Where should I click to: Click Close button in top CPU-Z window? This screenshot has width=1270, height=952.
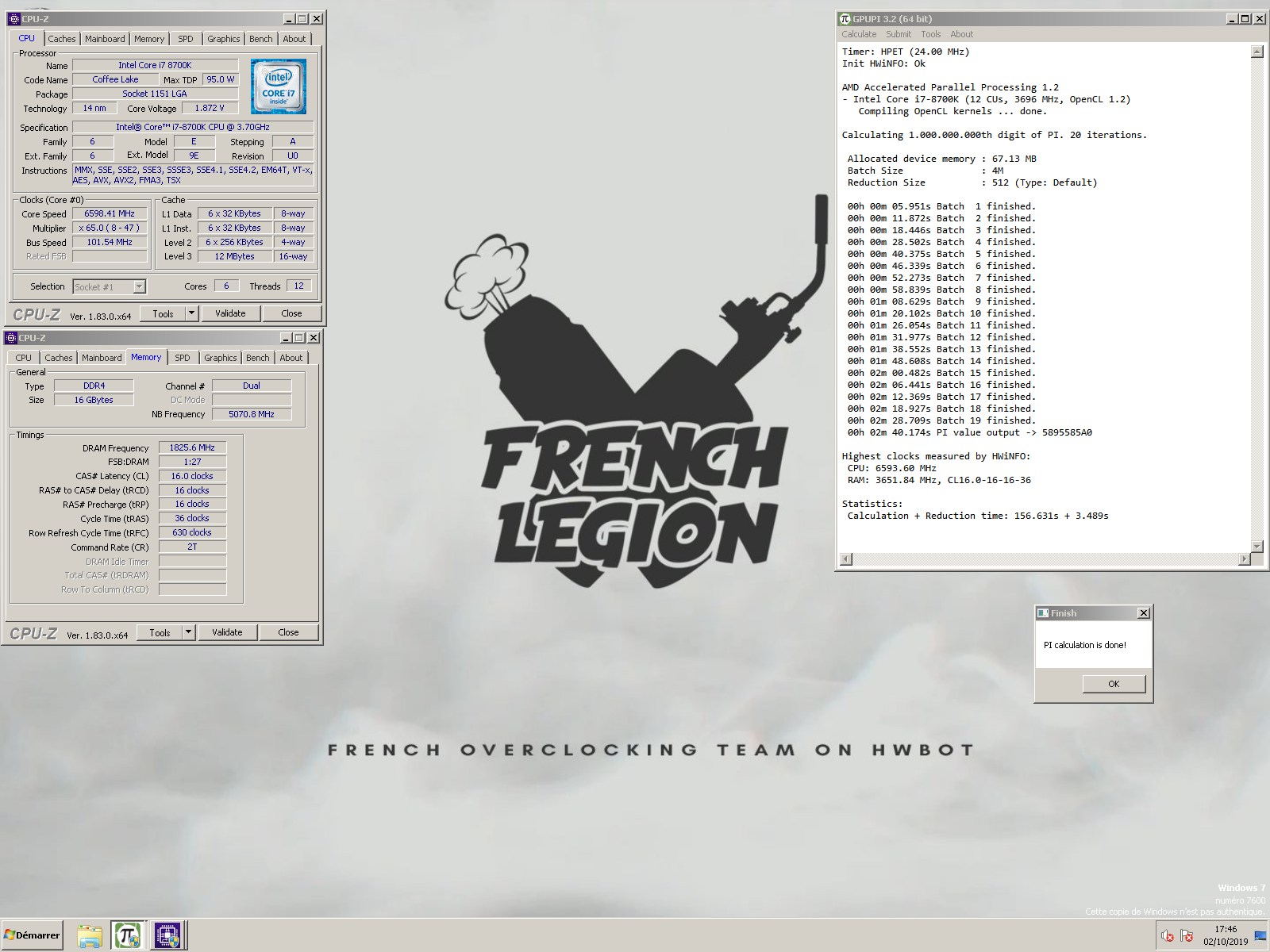291,313
